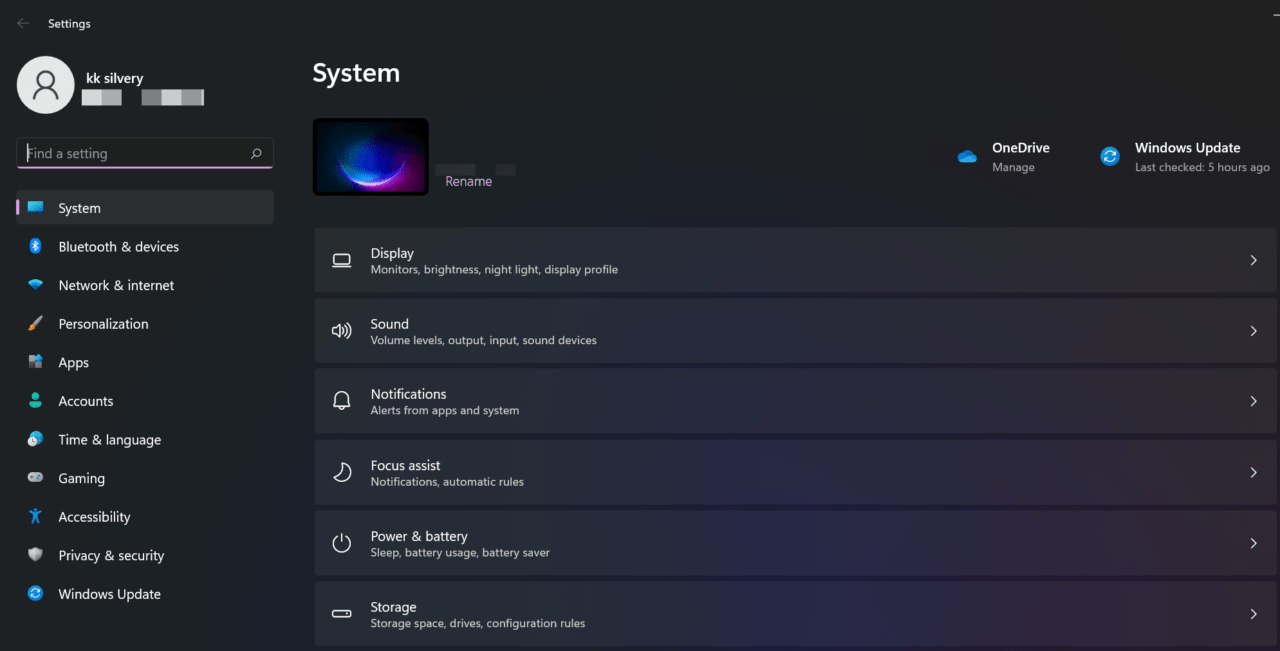Open the Power & battery row

(796, 543)
